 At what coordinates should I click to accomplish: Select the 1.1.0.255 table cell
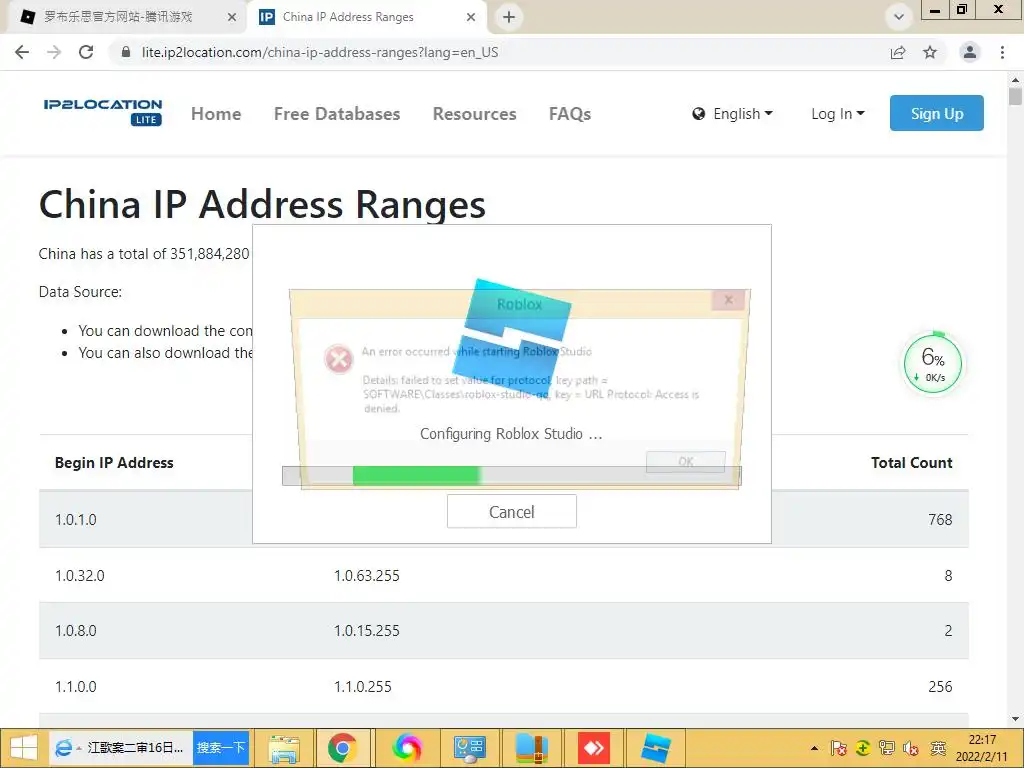click(x=362, y=686)
